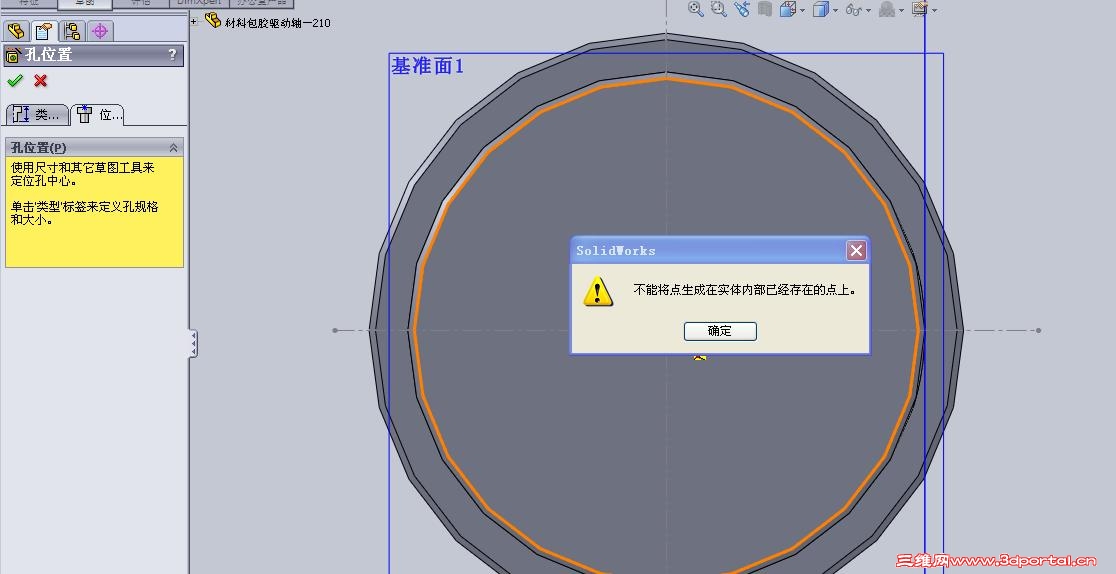Open the ConfigurationManager tab icon
Viewport: 1116px width, 574px height.
(x=72, y=31)
